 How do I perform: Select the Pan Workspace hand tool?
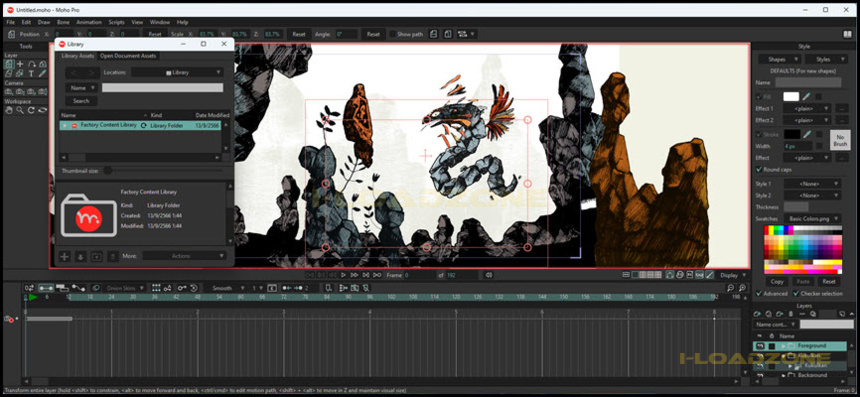9,110
